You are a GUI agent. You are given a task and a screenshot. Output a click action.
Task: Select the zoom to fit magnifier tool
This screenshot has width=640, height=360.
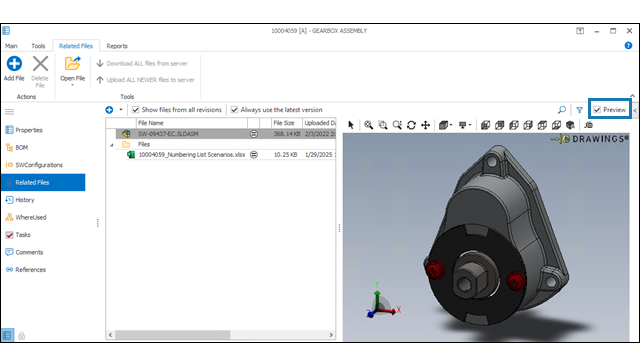coord(369,125)
